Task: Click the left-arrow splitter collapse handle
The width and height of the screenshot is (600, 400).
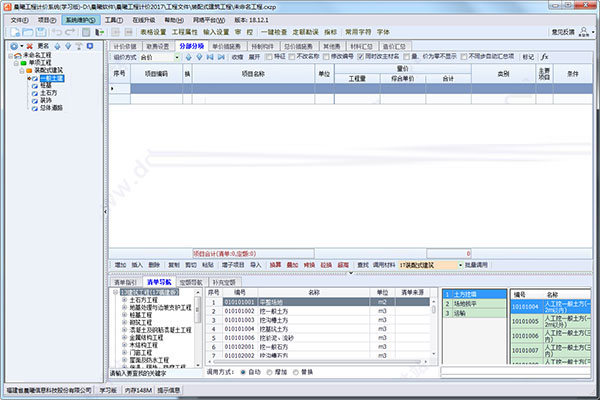Action: [106, 211]
